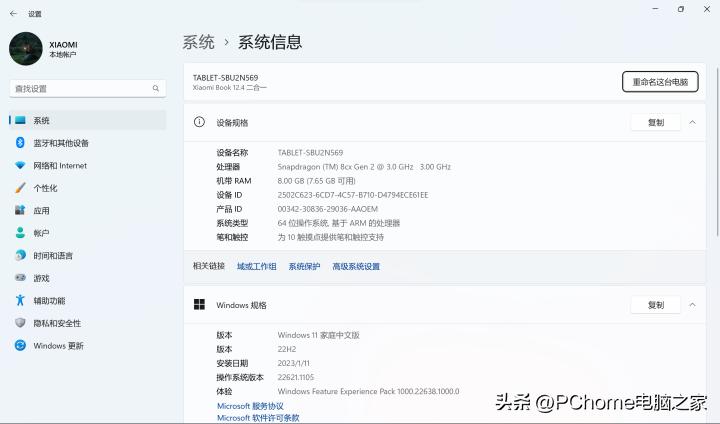Select the 为 10 触摸点 pen and touch text
This screenshot has height=424, width=720.
click(331, 237)
